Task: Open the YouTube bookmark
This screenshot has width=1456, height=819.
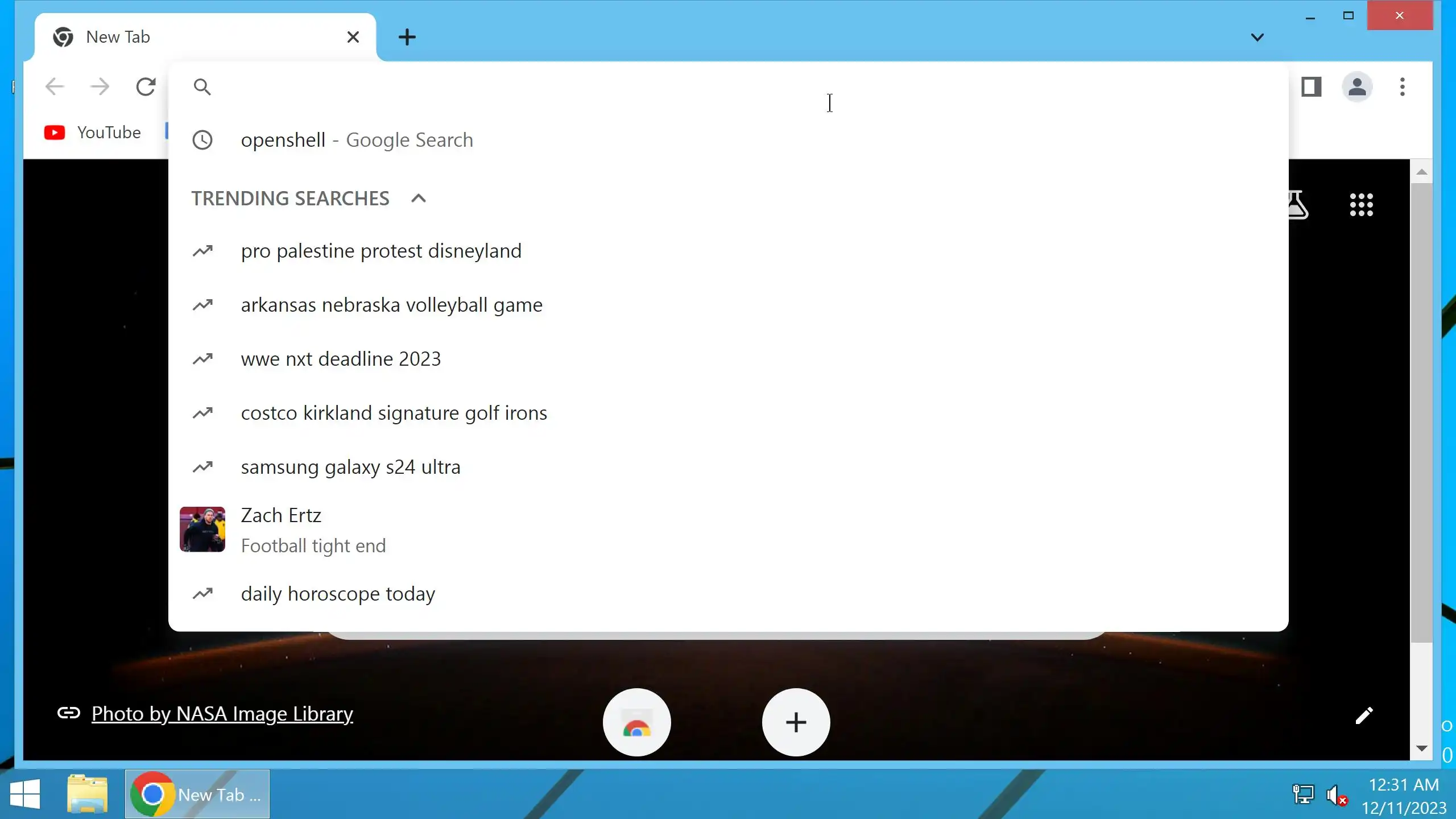Action: (x=93, y=133)
